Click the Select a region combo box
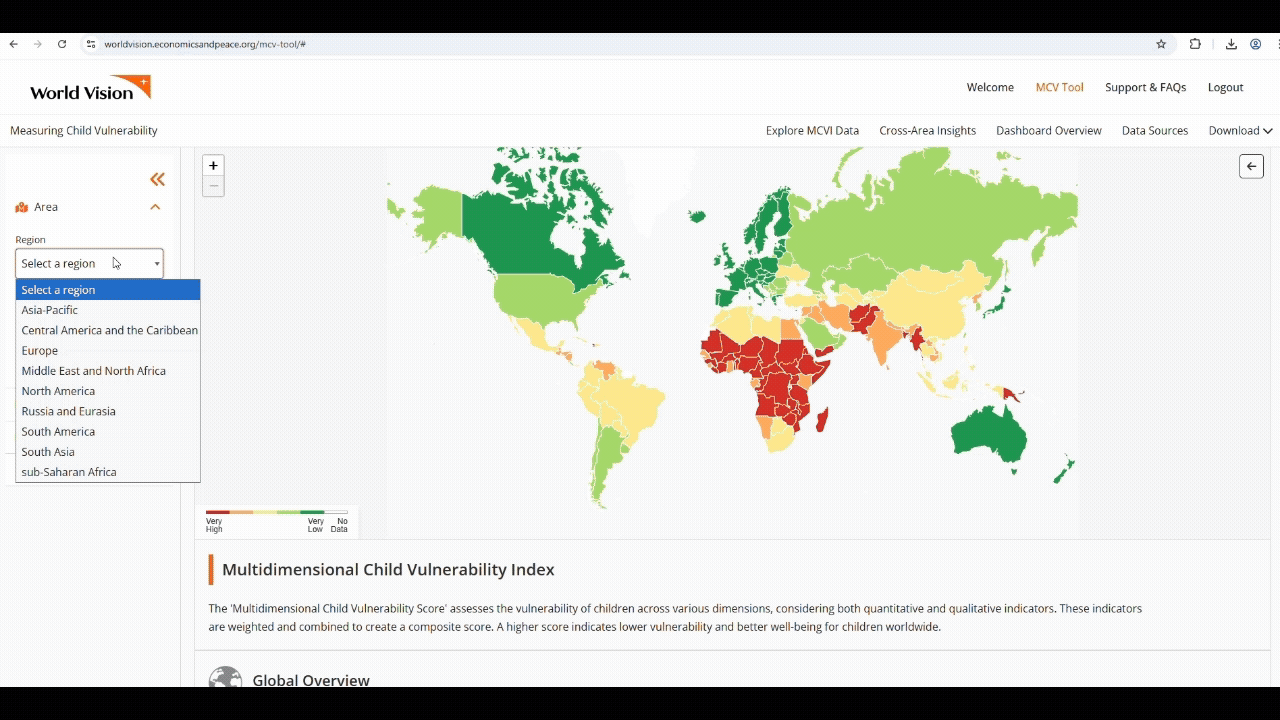This screenshot has height=720, width=1280. click(x=89, y=264)
